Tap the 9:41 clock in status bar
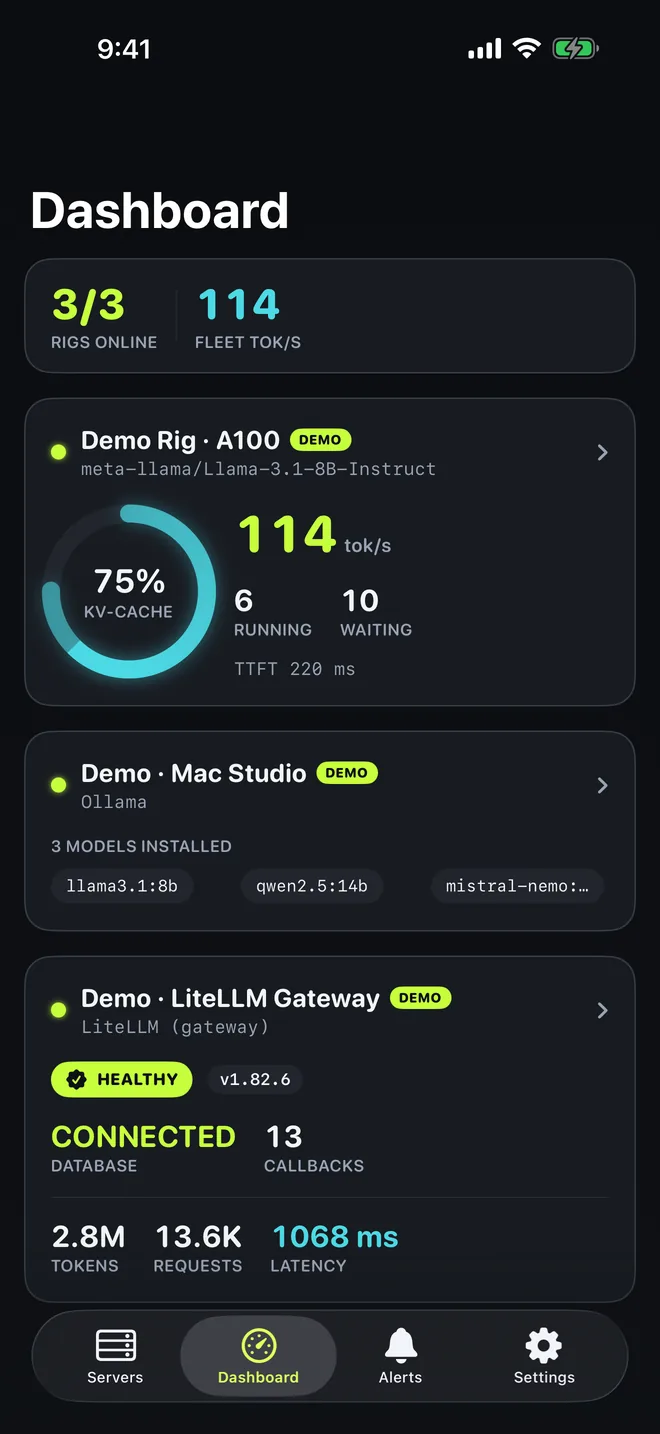The image size is (660, 1434). coord(124,49)
